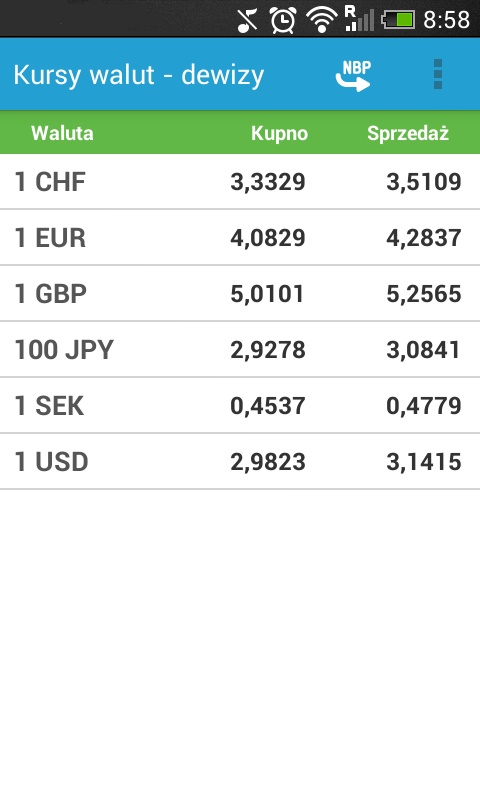The image size is (480, 800).
Task: Open the 1 CHF currency row
Action: [240, 182]
